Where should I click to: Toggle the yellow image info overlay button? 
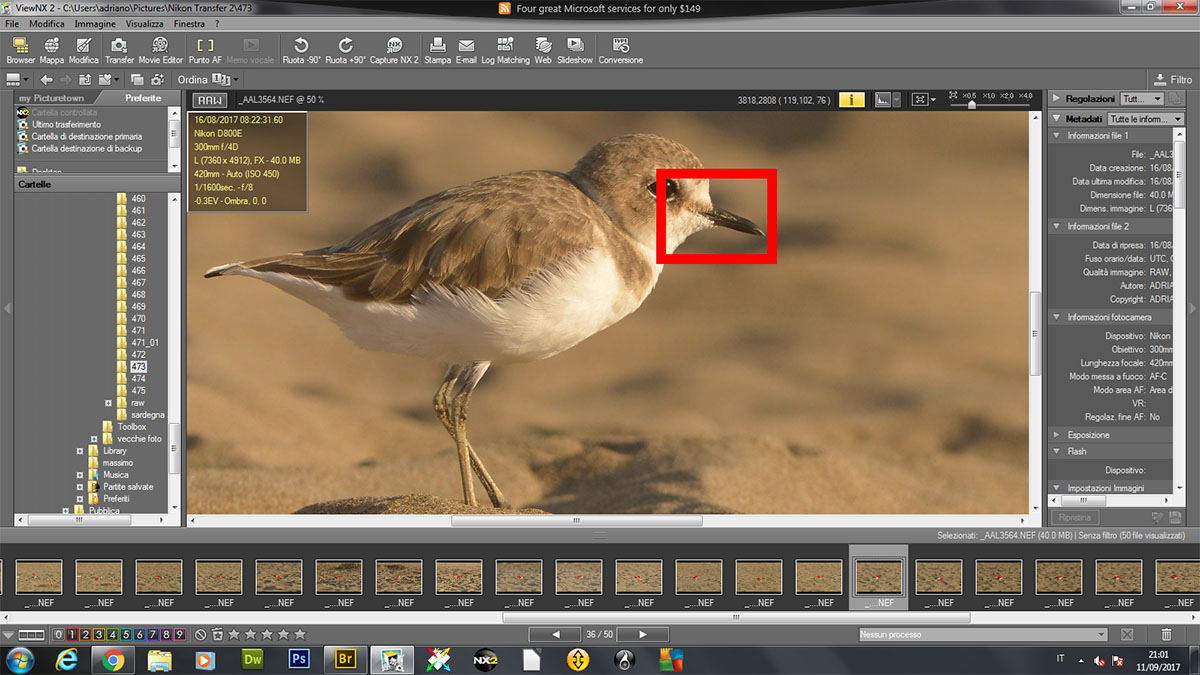pos(851,99)
